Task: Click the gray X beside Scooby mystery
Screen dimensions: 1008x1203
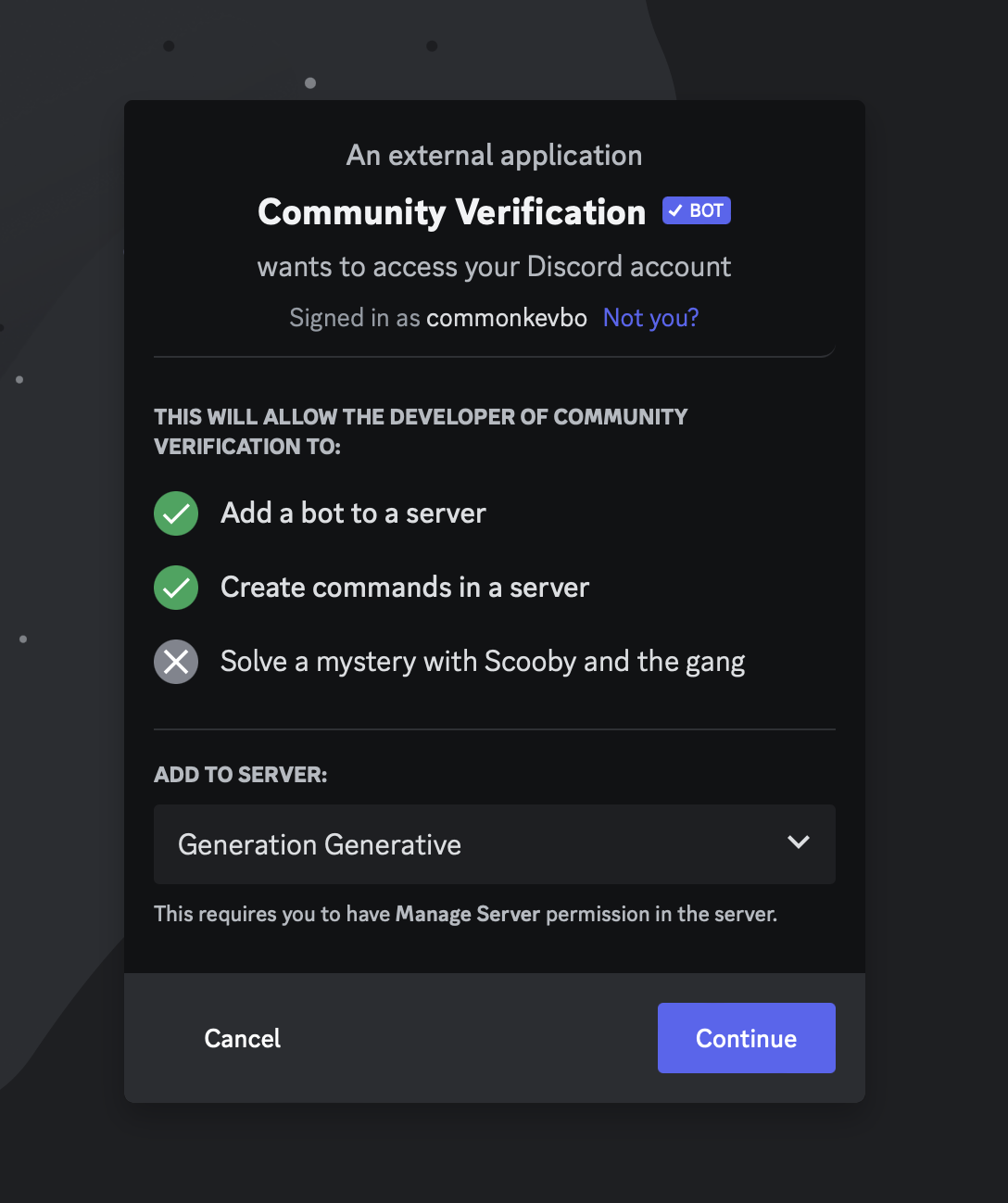Action: [176, 662]
